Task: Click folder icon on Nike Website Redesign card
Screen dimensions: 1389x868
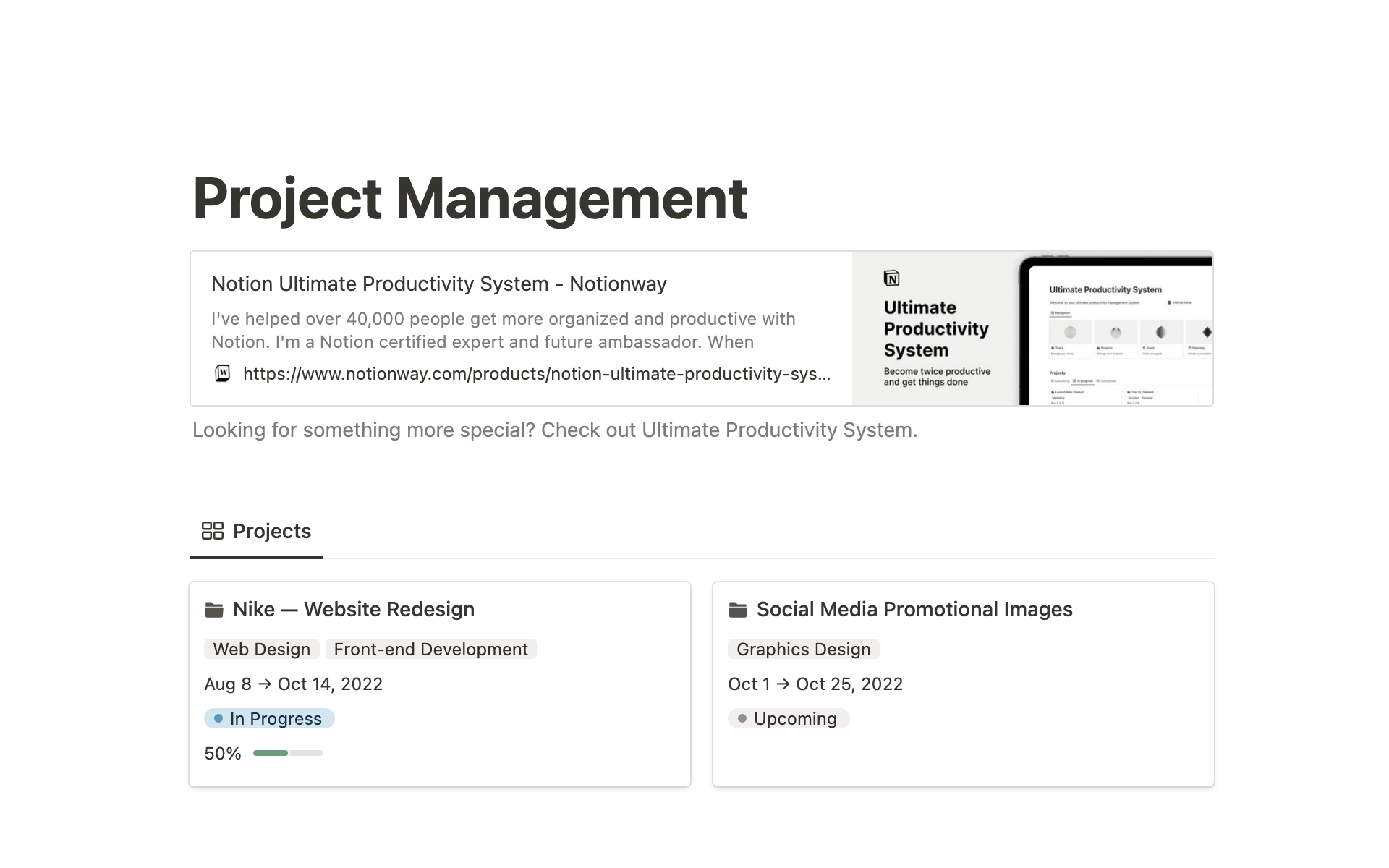Action: coord(214,610)
